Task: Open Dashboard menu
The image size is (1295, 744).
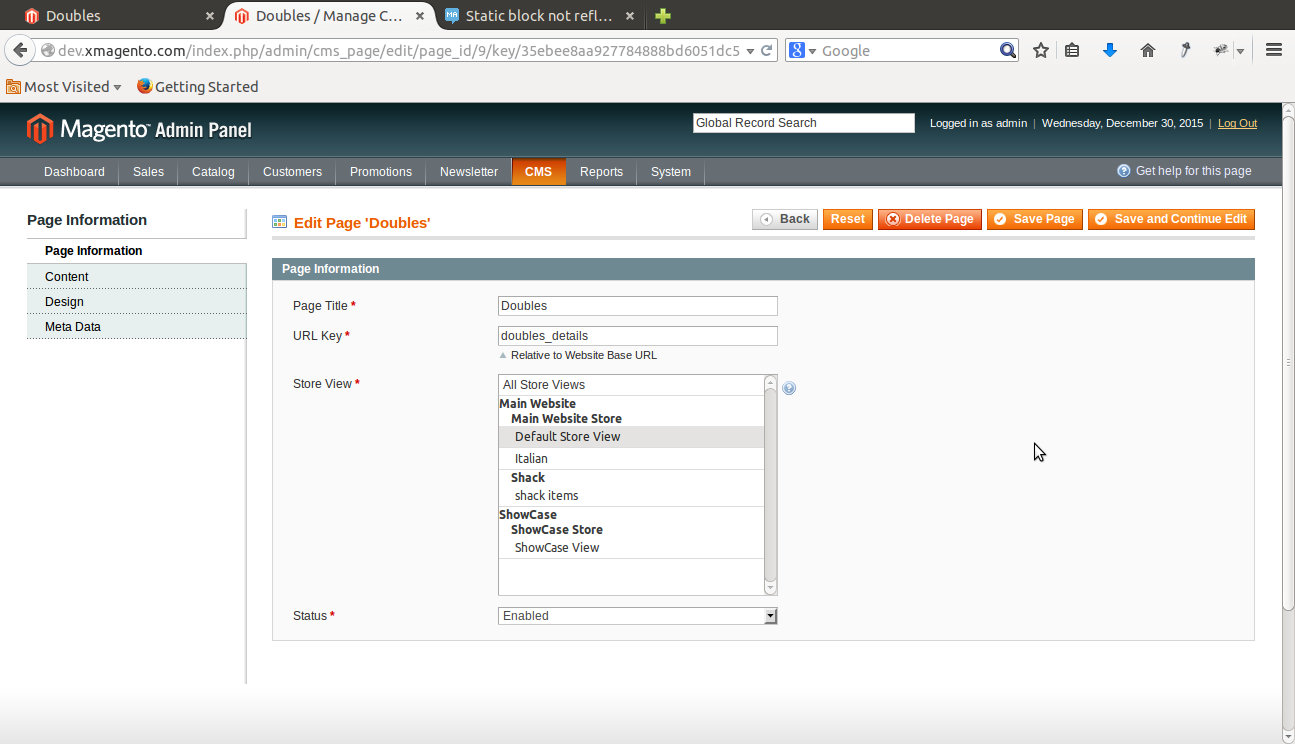Action: pos(74,172)
